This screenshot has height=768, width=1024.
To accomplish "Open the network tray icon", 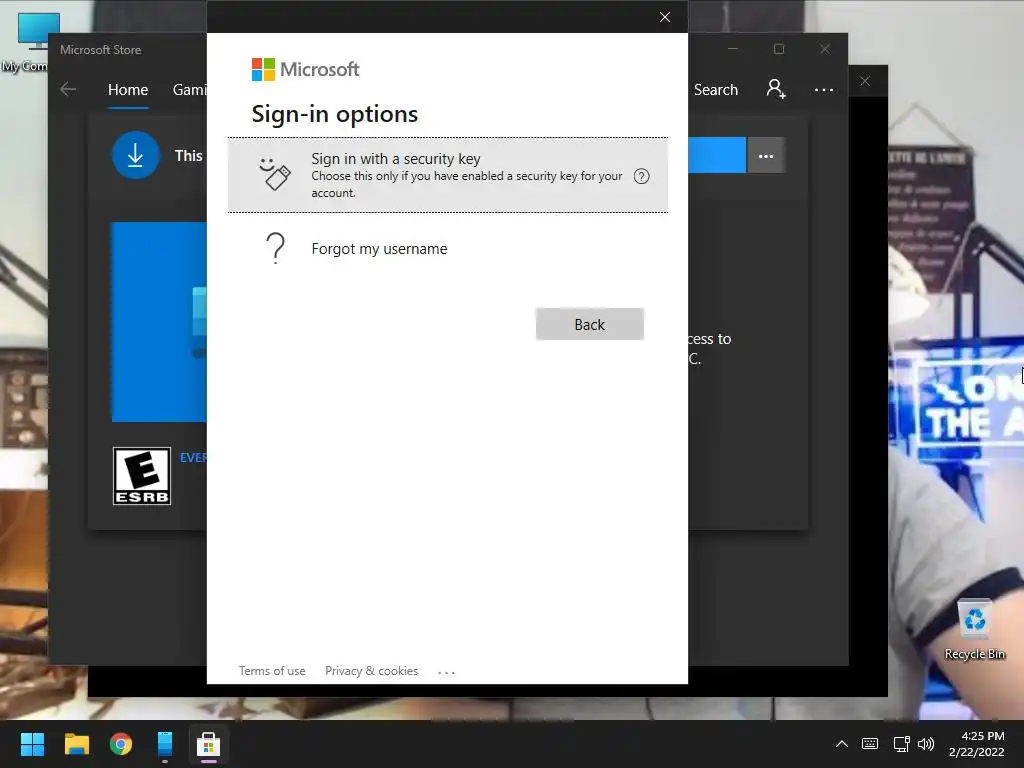I will (901, 744).
